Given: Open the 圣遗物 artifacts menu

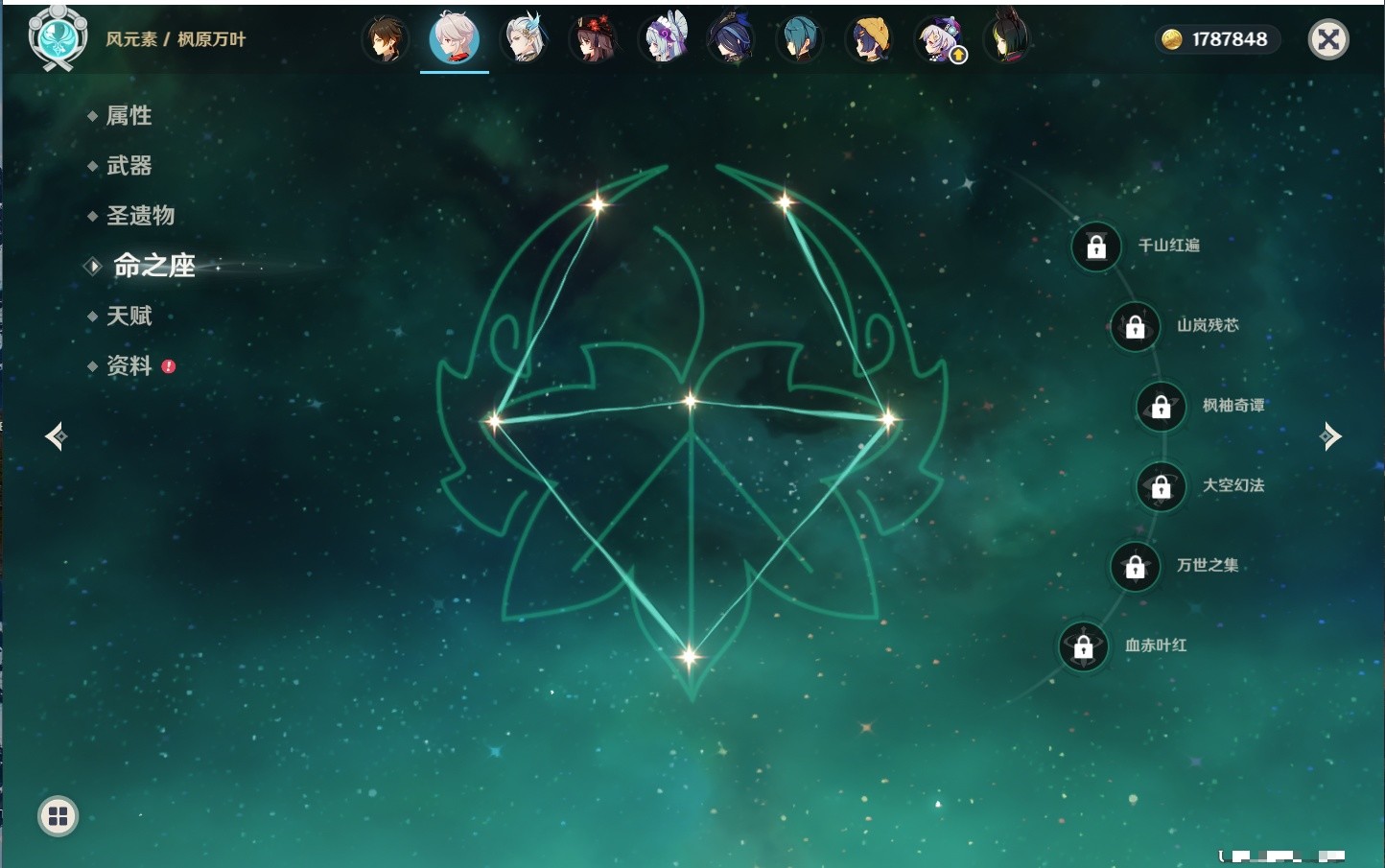Looking at the screenshot, I should click(x=140, y=216).
